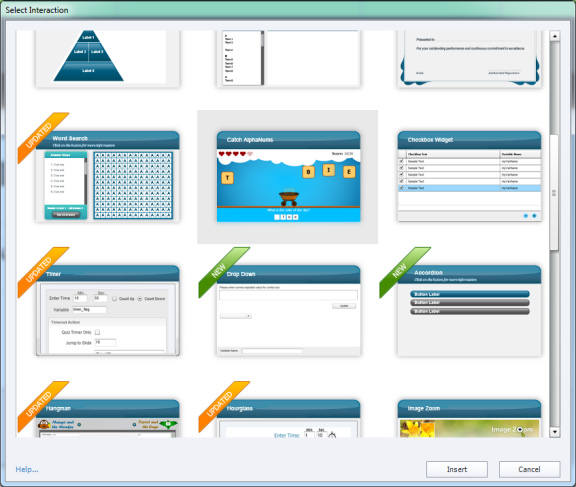Select the Timer interaction thumbnail
The width and height of the screenshot is (576, 487).
click(x=107, y=311)
